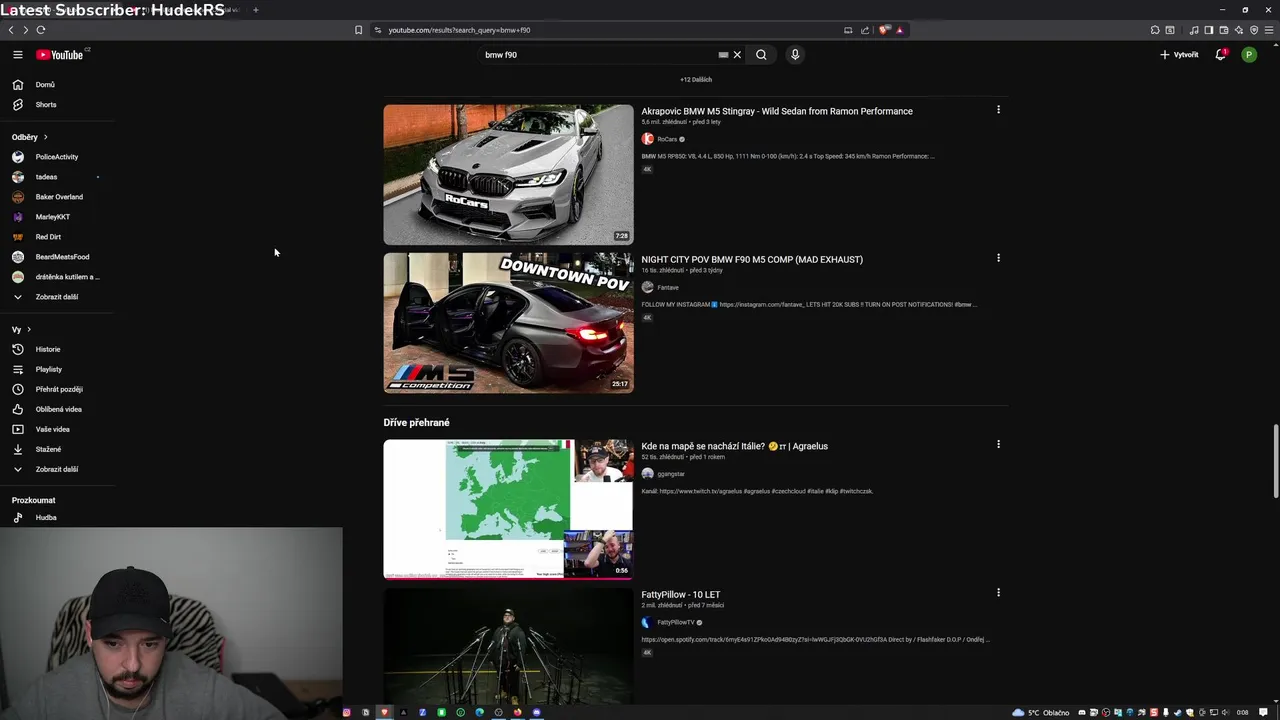Open the Brave Shields lion icon
This screenshot has width=1280, height=720.
tap(884, 30)
